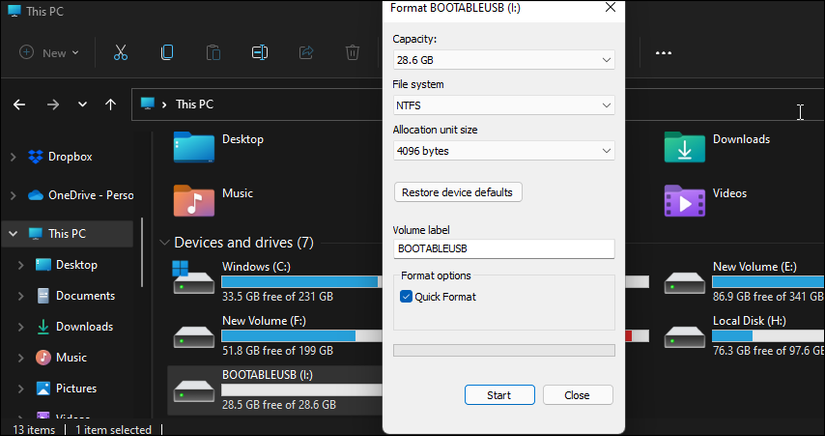The width and height of the screenshot is (825, 436).
Task: Click the Volume label text field
Action: (504, 248)
